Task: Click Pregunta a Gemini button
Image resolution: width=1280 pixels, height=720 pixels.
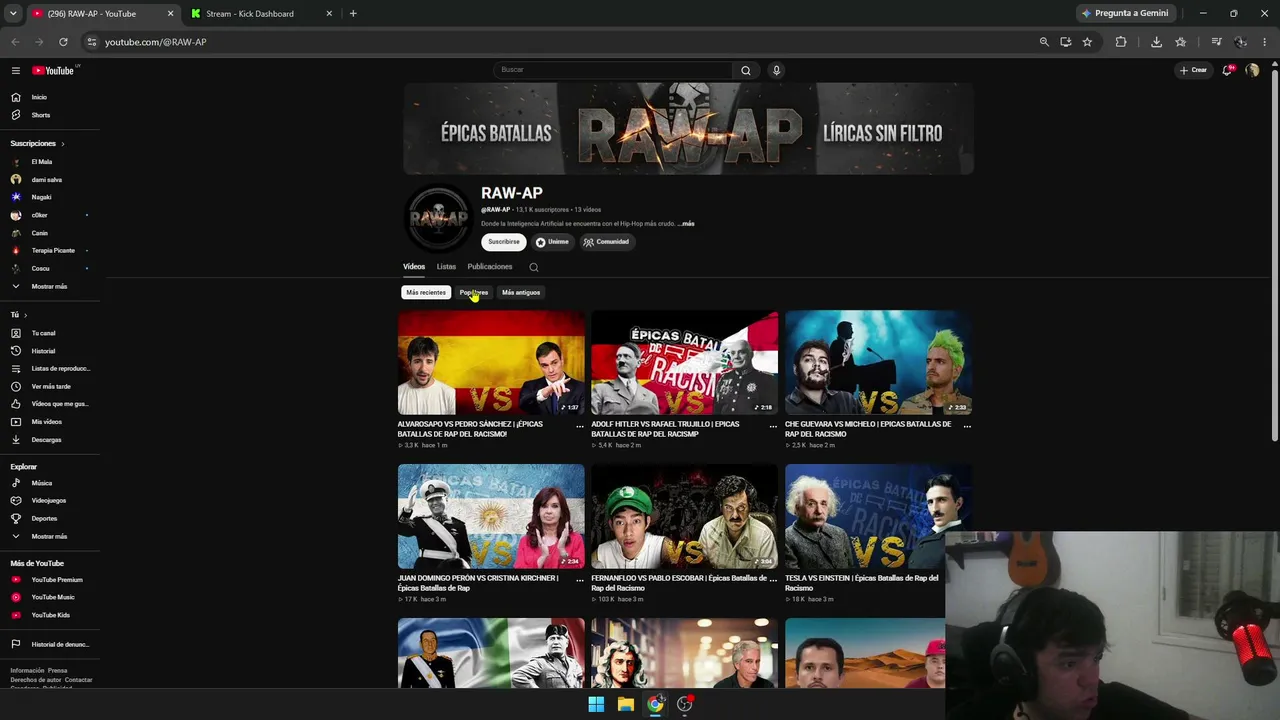Action: tap(1125, 14)
